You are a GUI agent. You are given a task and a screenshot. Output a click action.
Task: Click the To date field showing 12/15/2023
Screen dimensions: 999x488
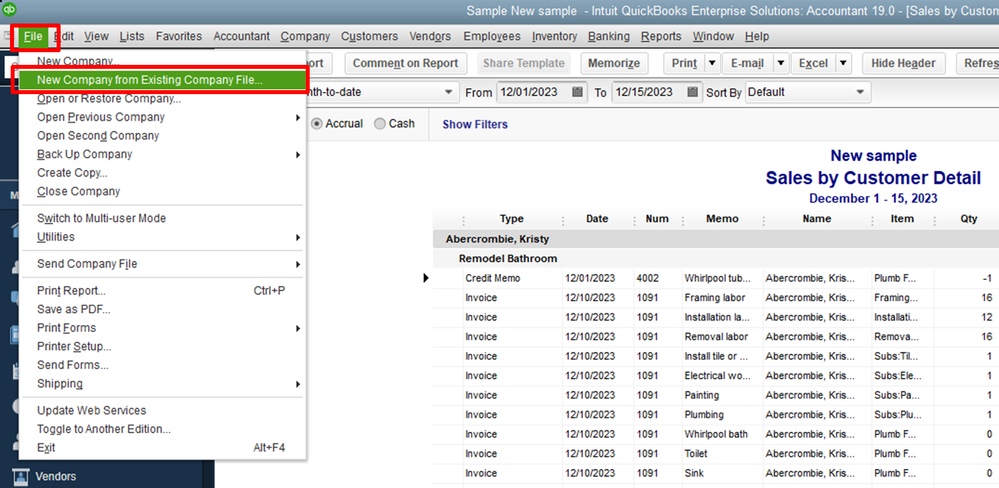click(649, 92)
